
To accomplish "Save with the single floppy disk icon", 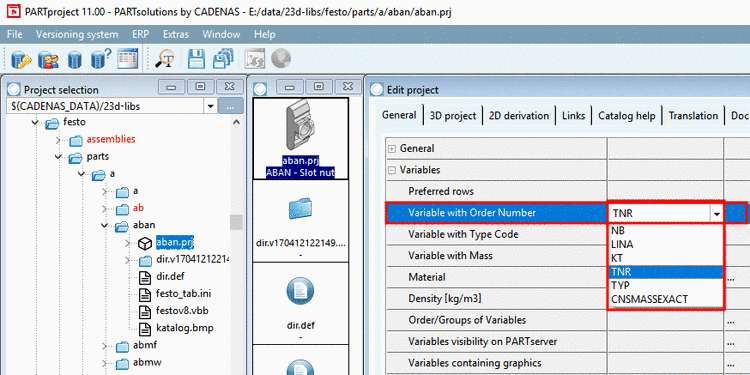I will click(196, 59).
